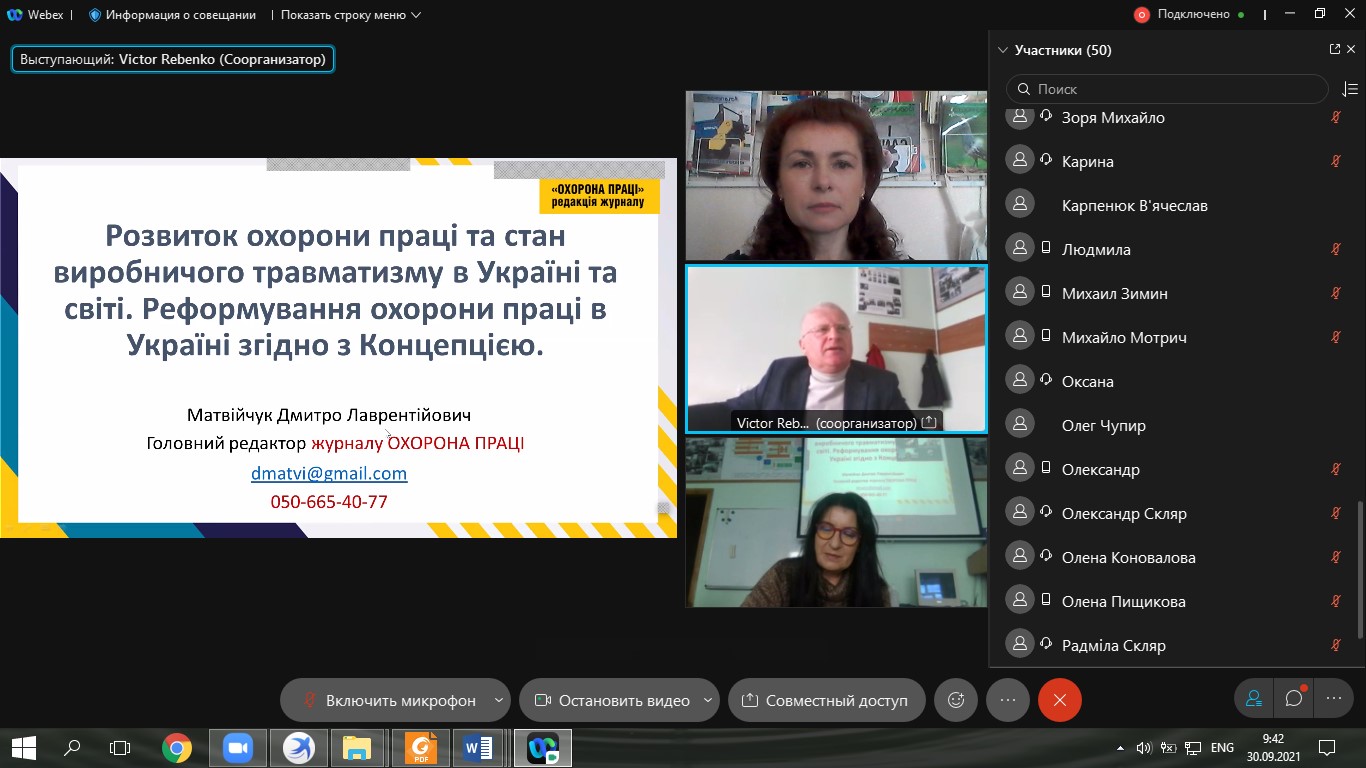The image size is (1366, 768).
Task: Open Zoom from the Windows taskbar
Action: 238,747
